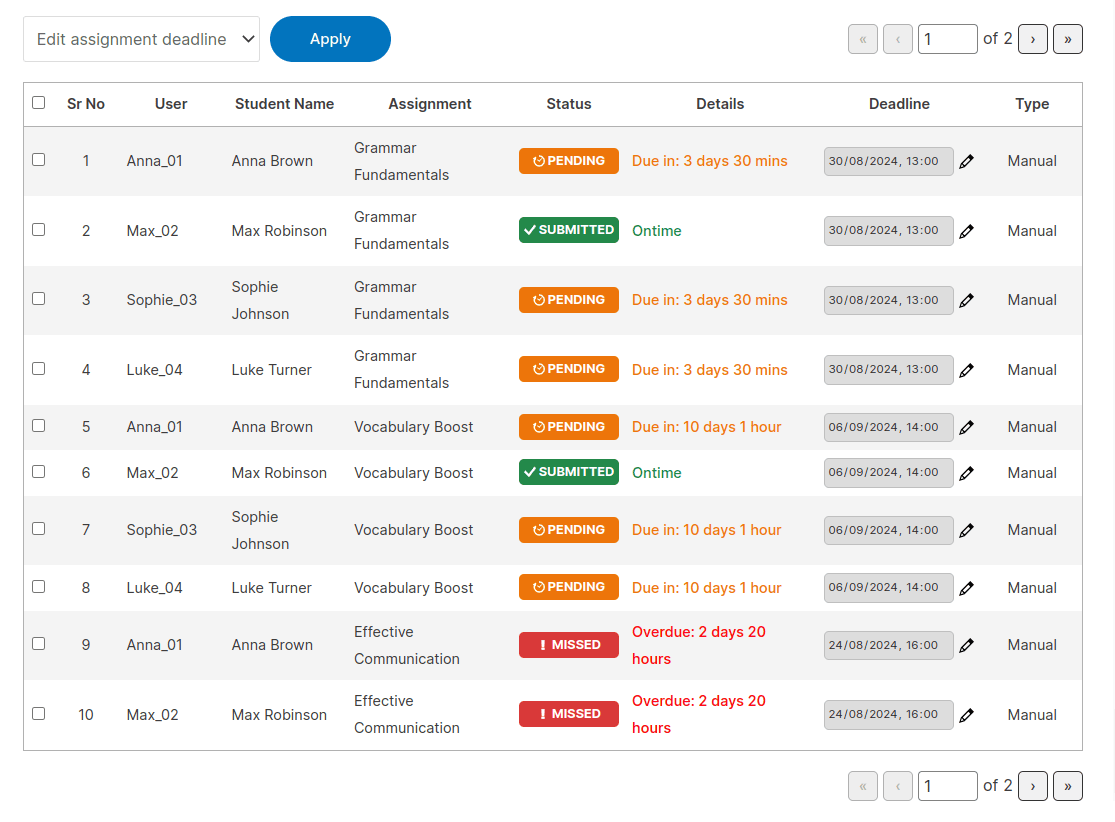Edit deadline pencil in row 6 Vocabulary Boost
The height and width of the screenshot is (822, 1115).
tap(966, 473)
